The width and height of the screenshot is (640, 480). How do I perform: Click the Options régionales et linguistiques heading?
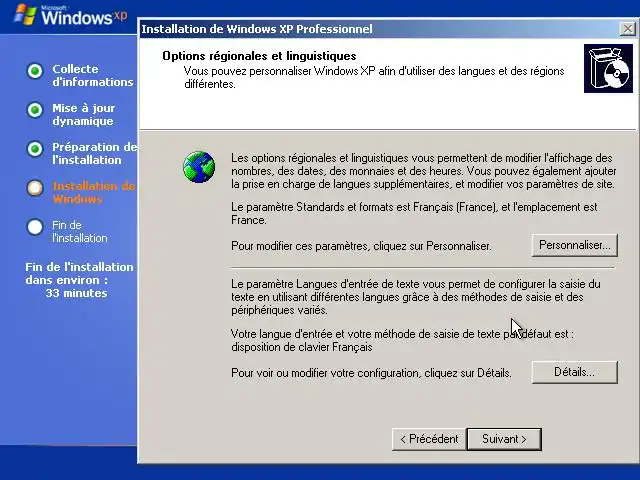coord(259,56)
